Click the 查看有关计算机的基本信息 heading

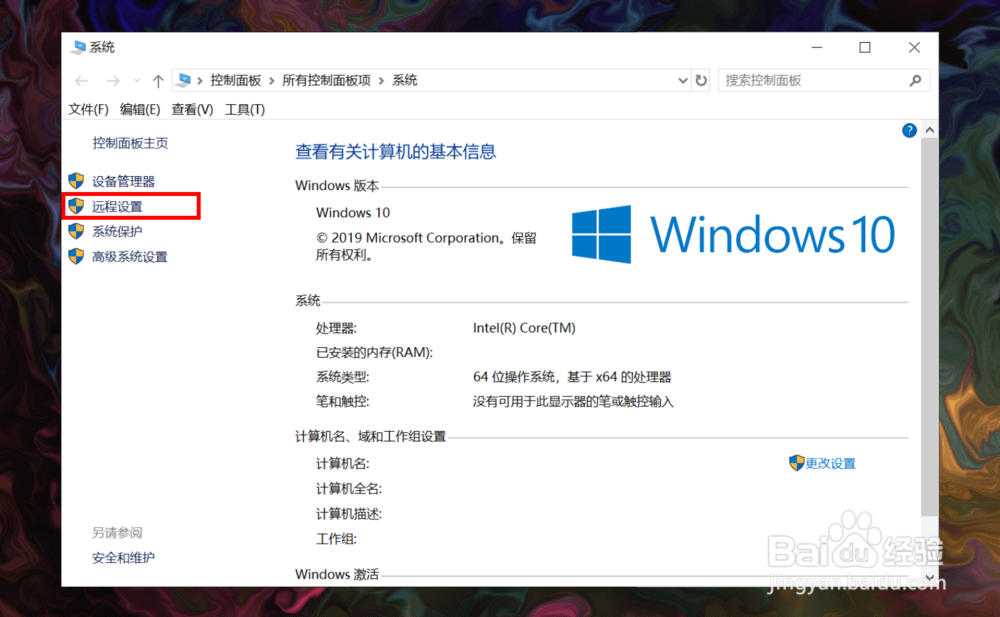(395, 152)
